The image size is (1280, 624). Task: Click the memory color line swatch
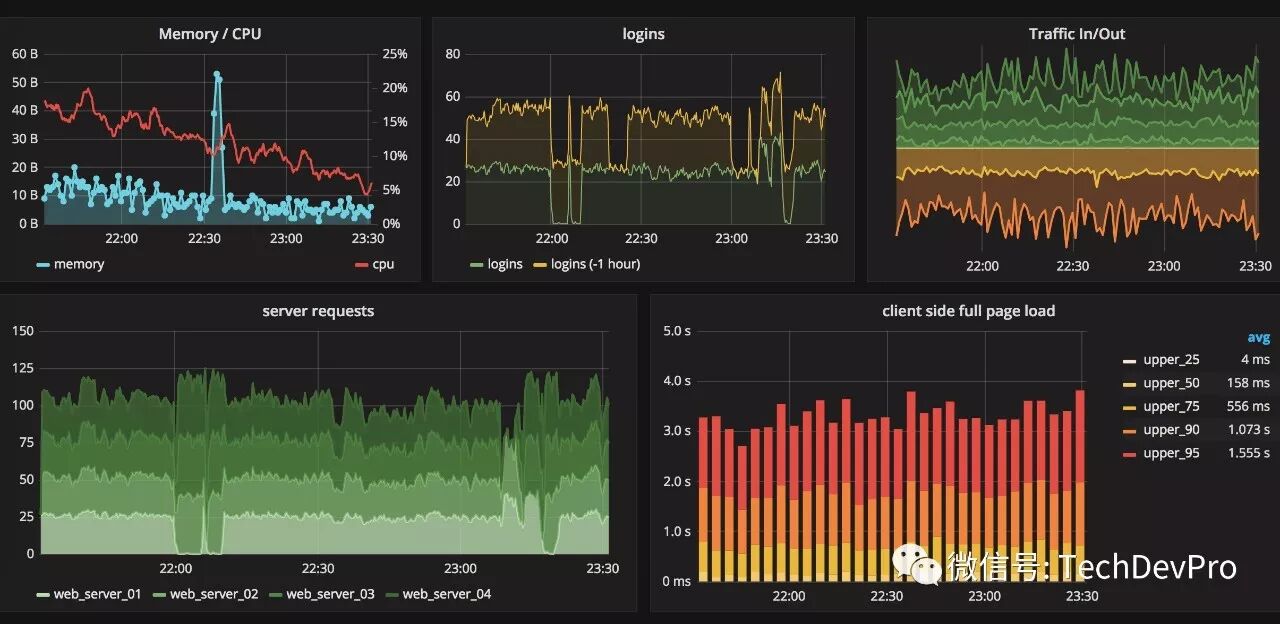pyautogui.click(x=43, y=265)
